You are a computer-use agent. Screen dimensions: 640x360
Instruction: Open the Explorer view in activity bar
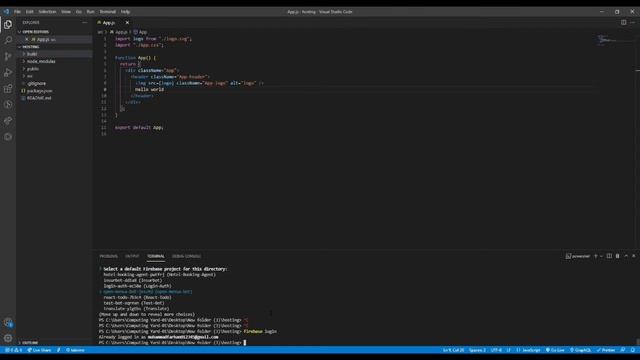[8, 24]
